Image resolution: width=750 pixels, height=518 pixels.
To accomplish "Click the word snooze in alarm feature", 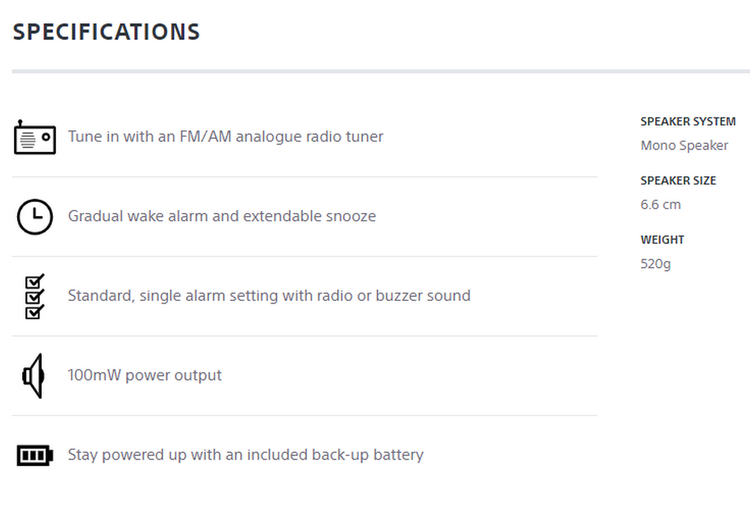I will coord(349,216).
